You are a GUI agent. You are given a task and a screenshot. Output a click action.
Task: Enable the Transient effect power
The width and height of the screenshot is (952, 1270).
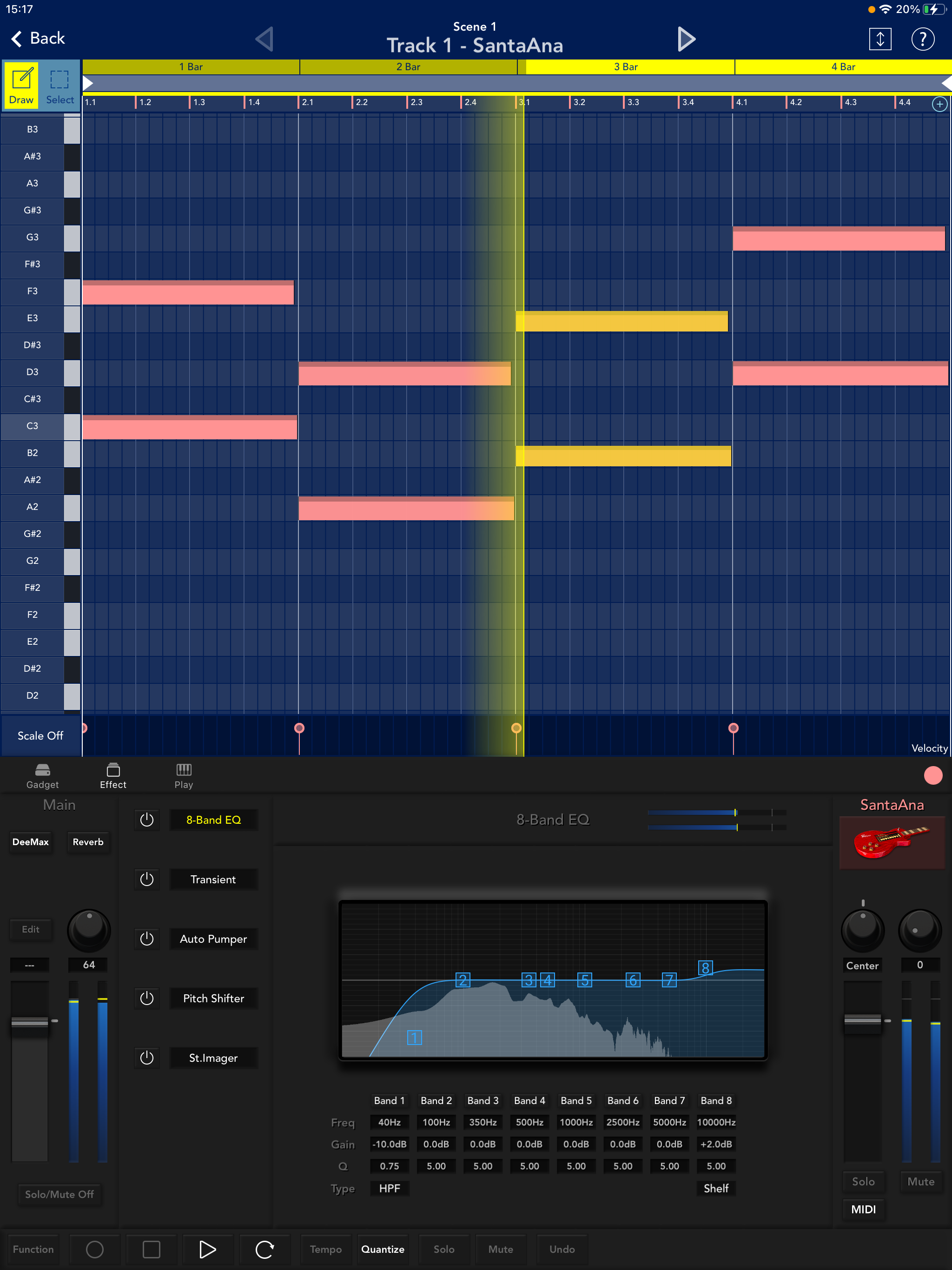click(x=147, y=879)
